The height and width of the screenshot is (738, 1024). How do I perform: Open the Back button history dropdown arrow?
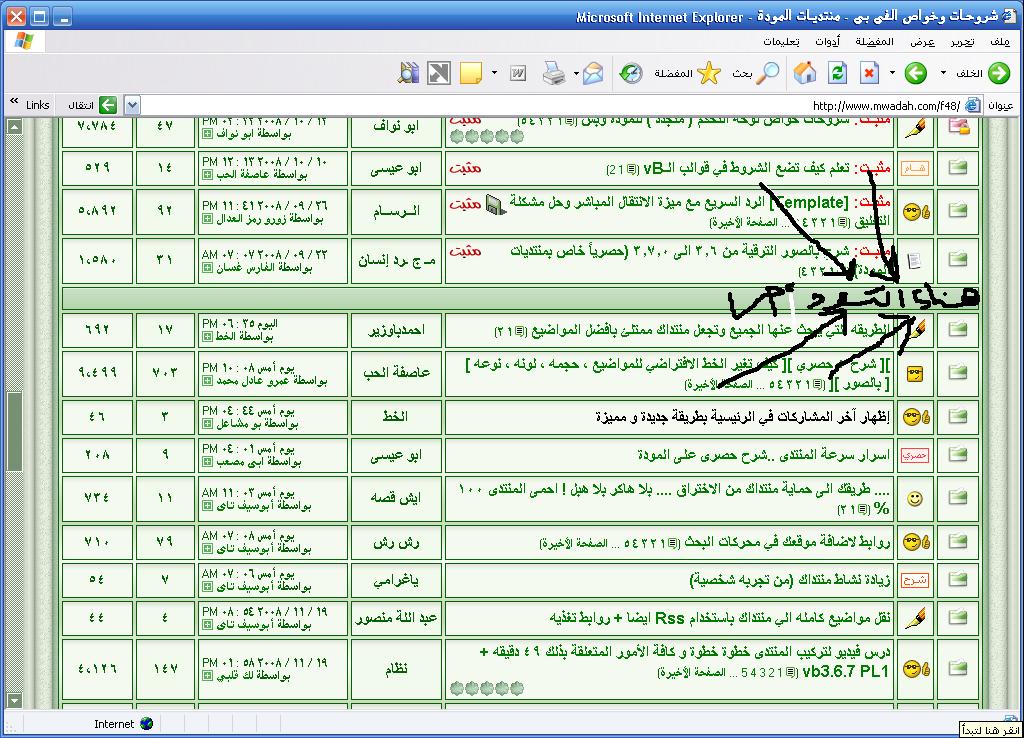coord(943,73)
